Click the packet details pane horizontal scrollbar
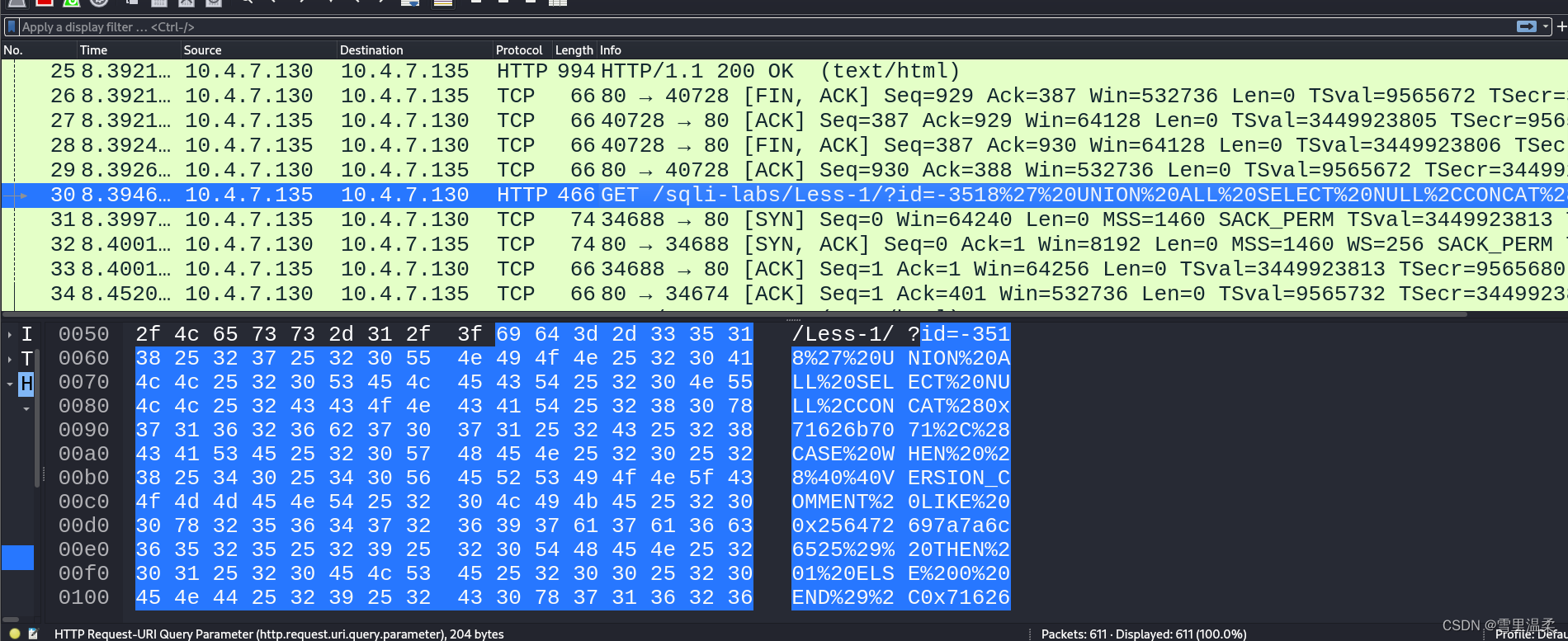Image resolution: width=1568 pixels, height=641 pixels. pos(11,618)
